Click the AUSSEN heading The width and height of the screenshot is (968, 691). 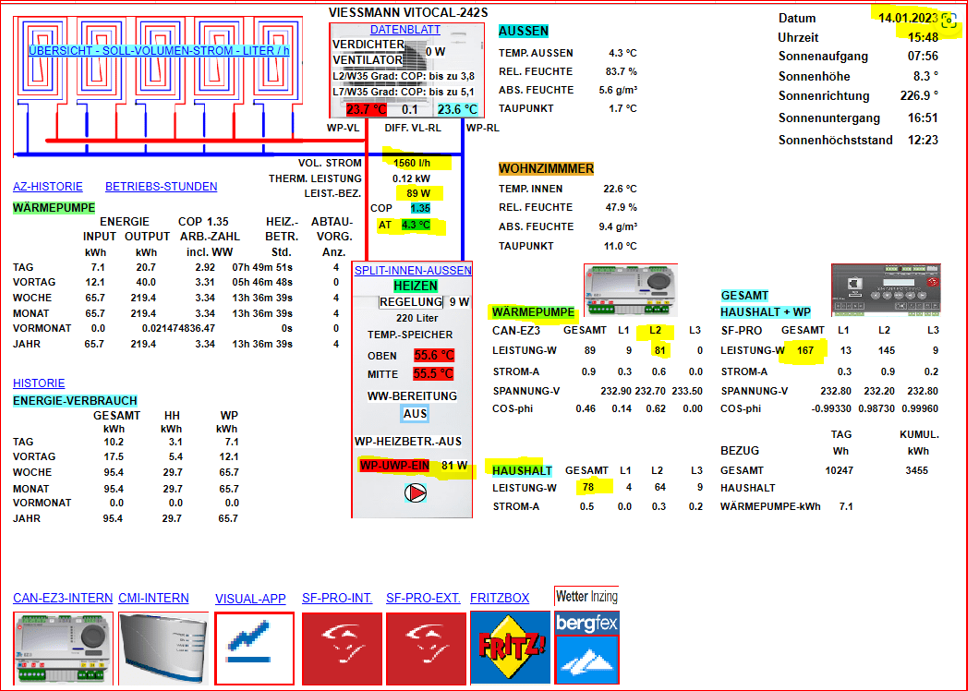(524, 31)
